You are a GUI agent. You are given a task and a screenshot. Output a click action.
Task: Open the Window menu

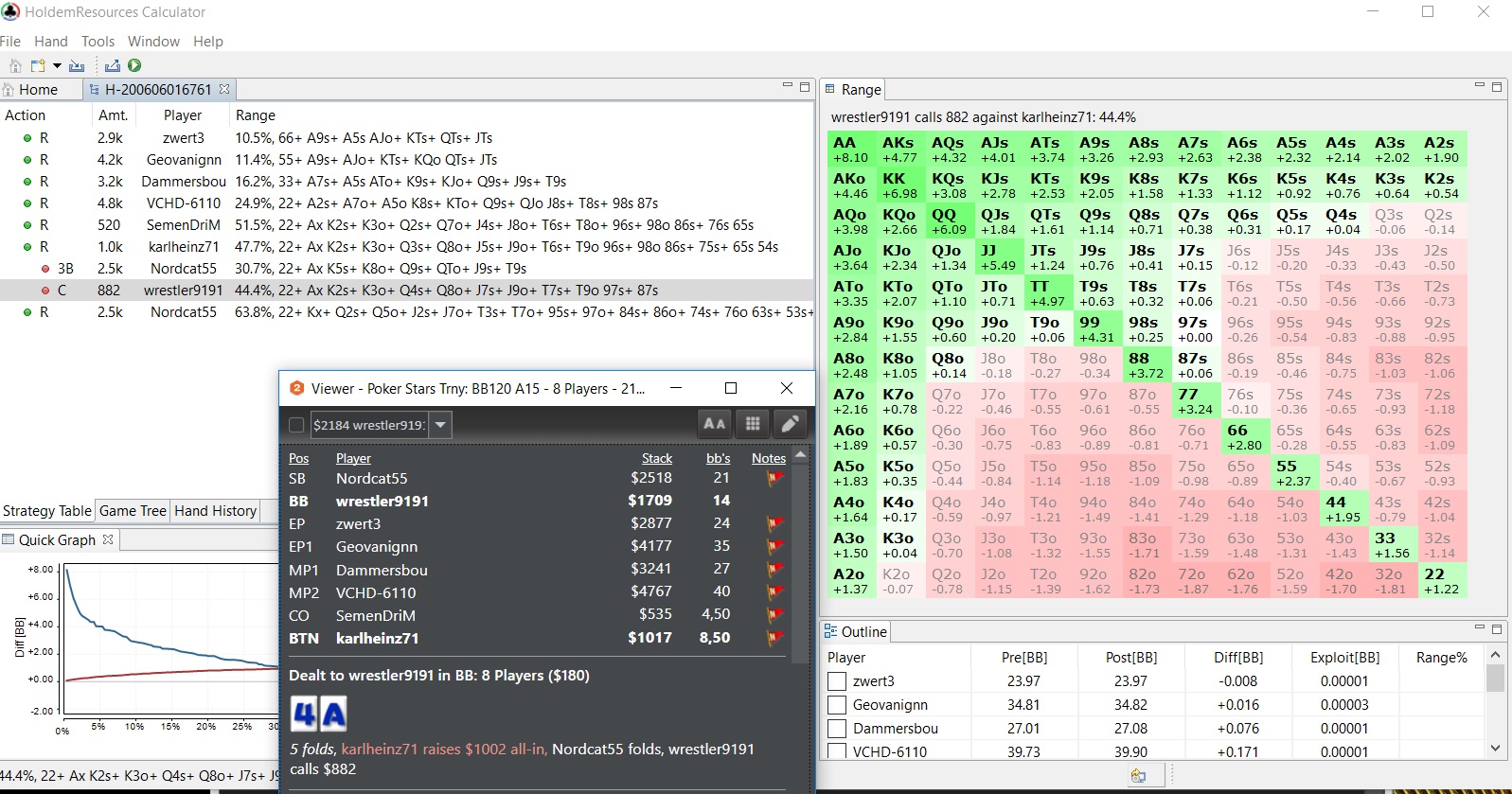tap(153, 41)
